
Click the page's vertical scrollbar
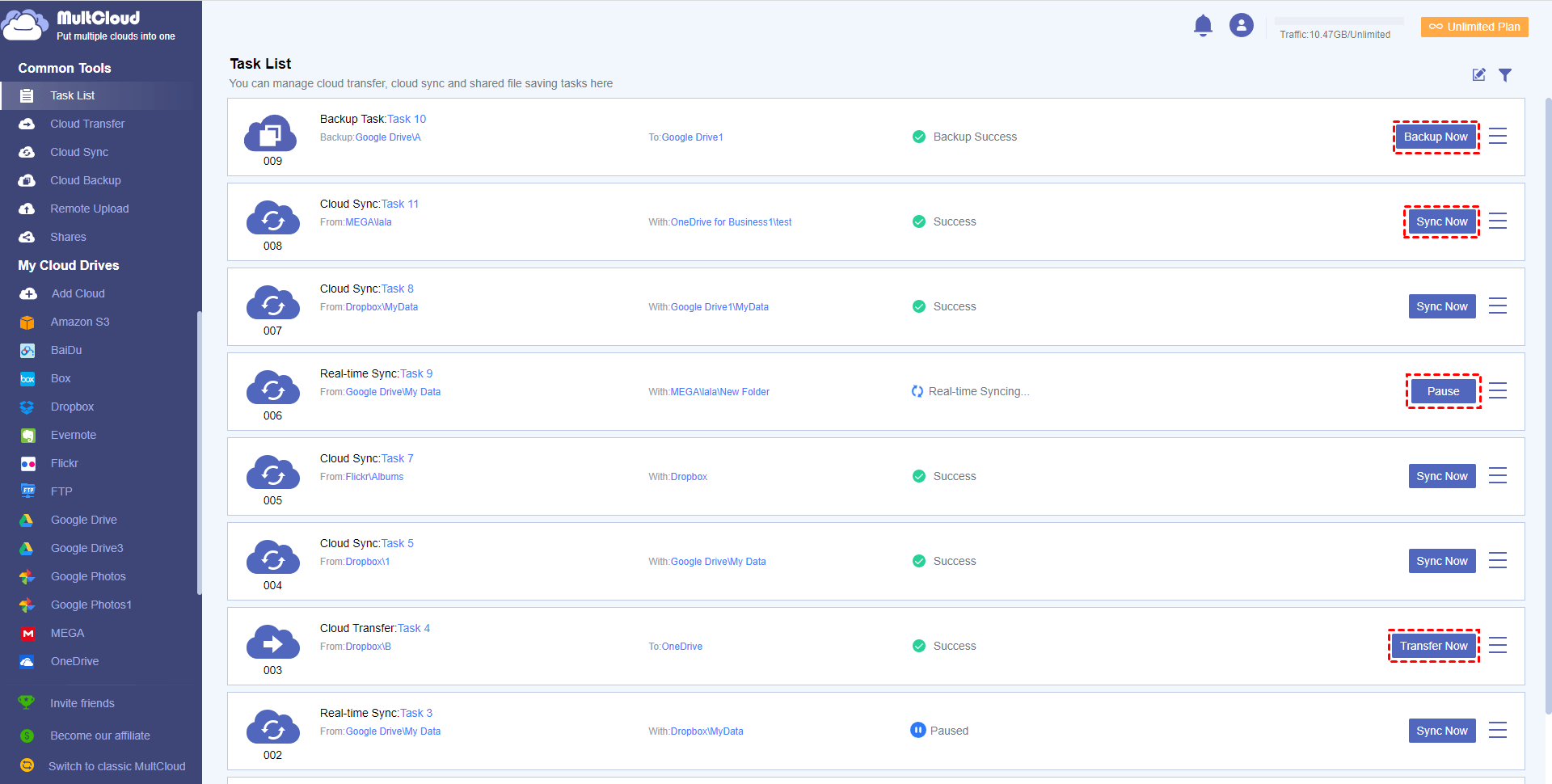(x=1547, y=404)
